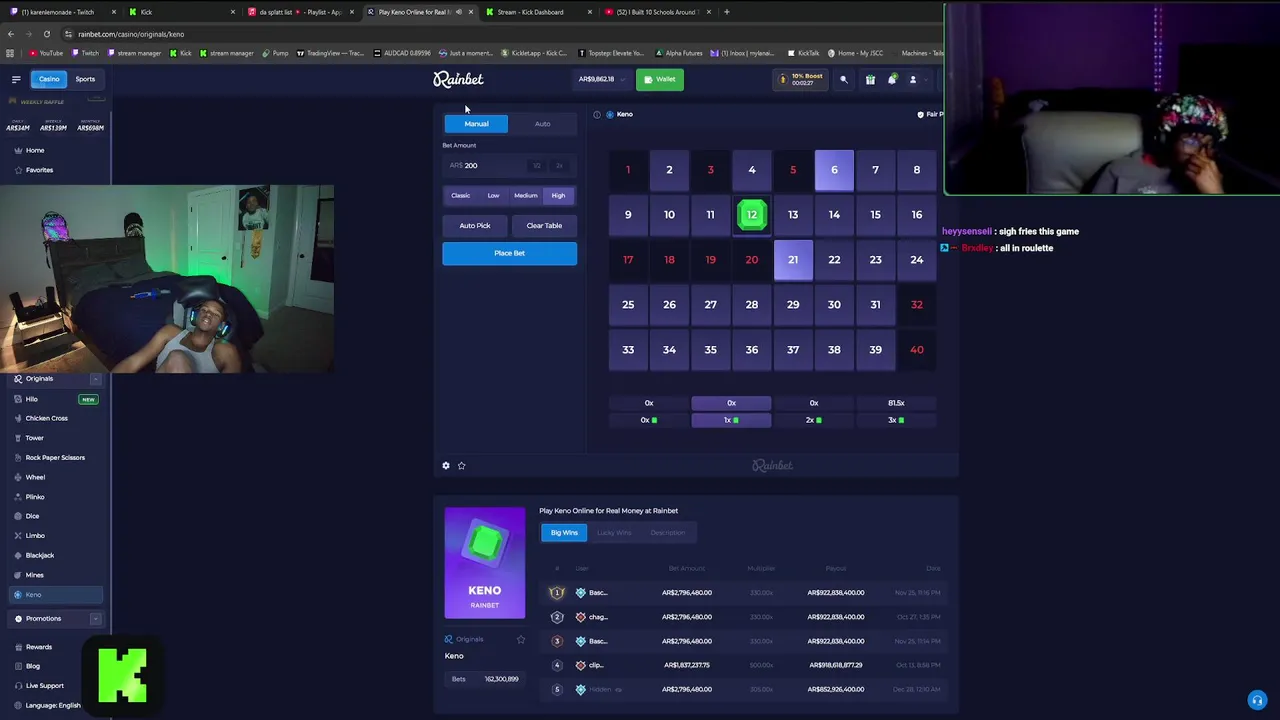
Task: Click the Place Bet button
Action: pos(509,254)
